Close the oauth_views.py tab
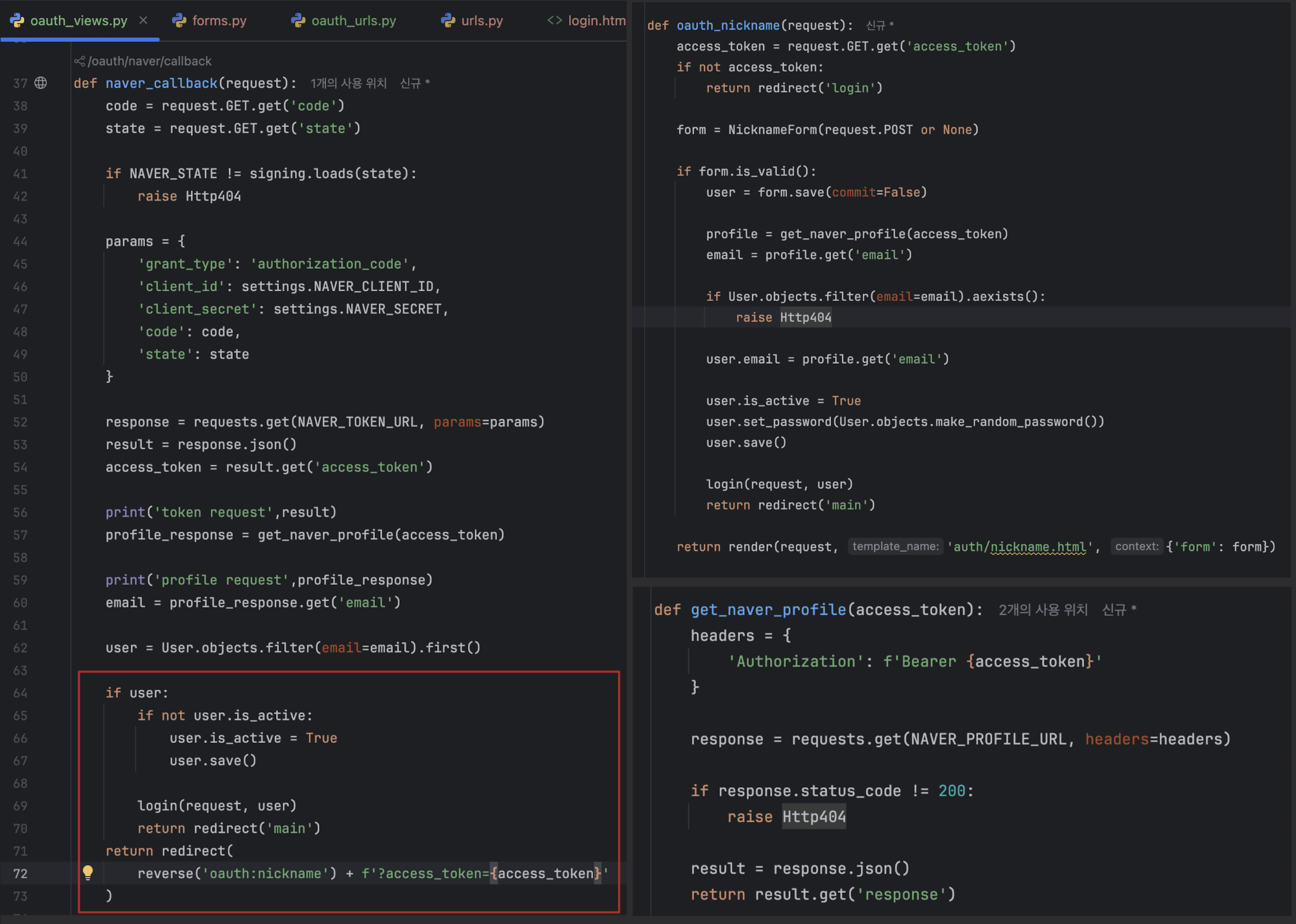Screen dimensions: 1296x924 point(143,20)
